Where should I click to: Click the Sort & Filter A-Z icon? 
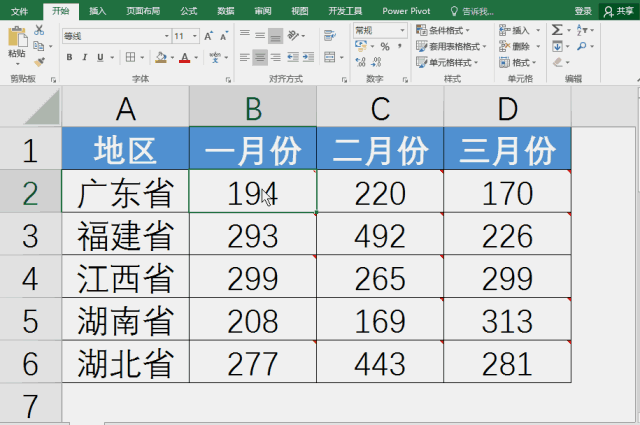pyautogui.click(x=582, y=30)
